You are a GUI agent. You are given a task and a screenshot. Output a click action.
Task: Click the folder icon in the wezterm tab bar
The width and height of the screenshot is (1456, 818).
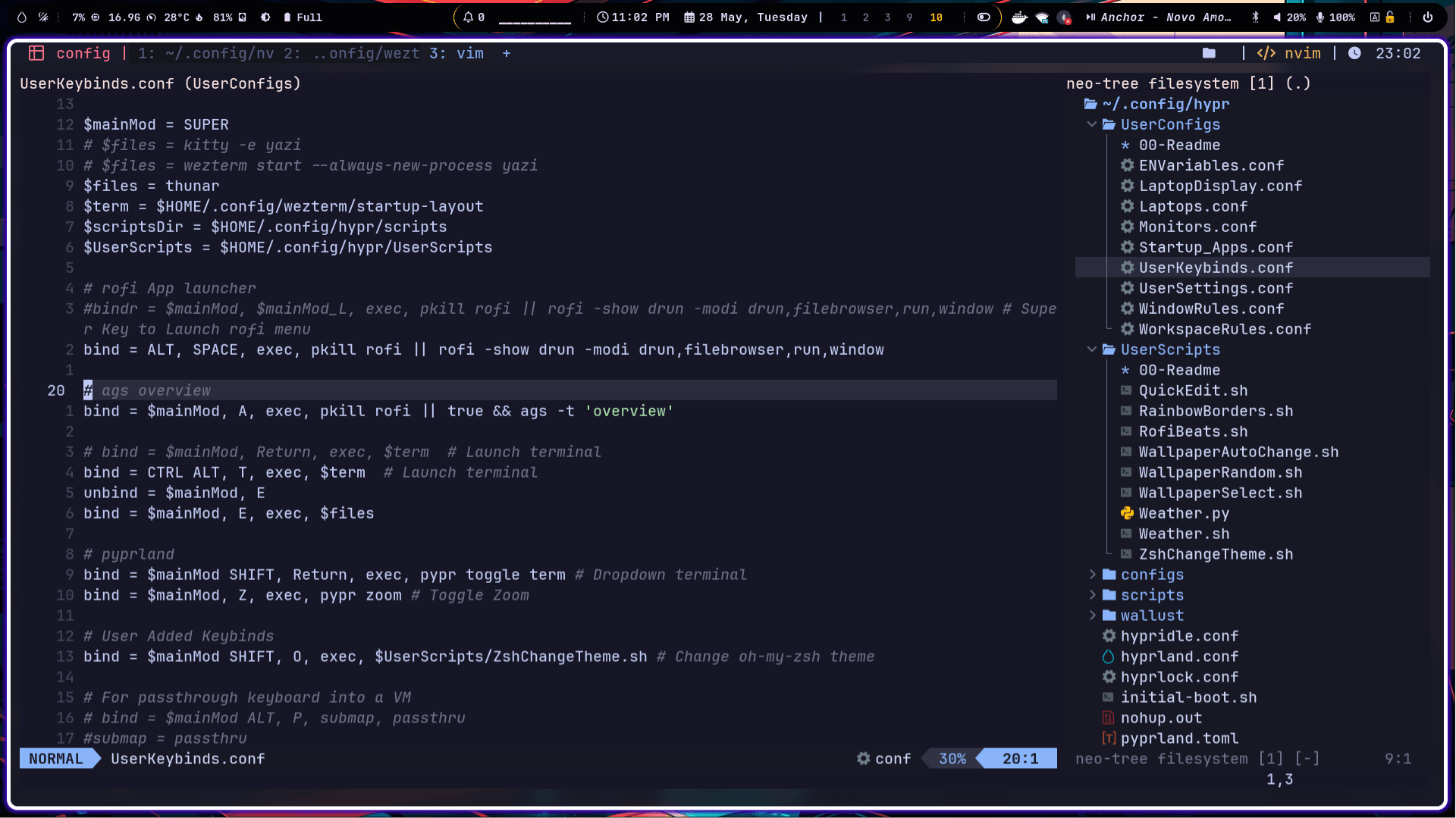[1209, 53]
